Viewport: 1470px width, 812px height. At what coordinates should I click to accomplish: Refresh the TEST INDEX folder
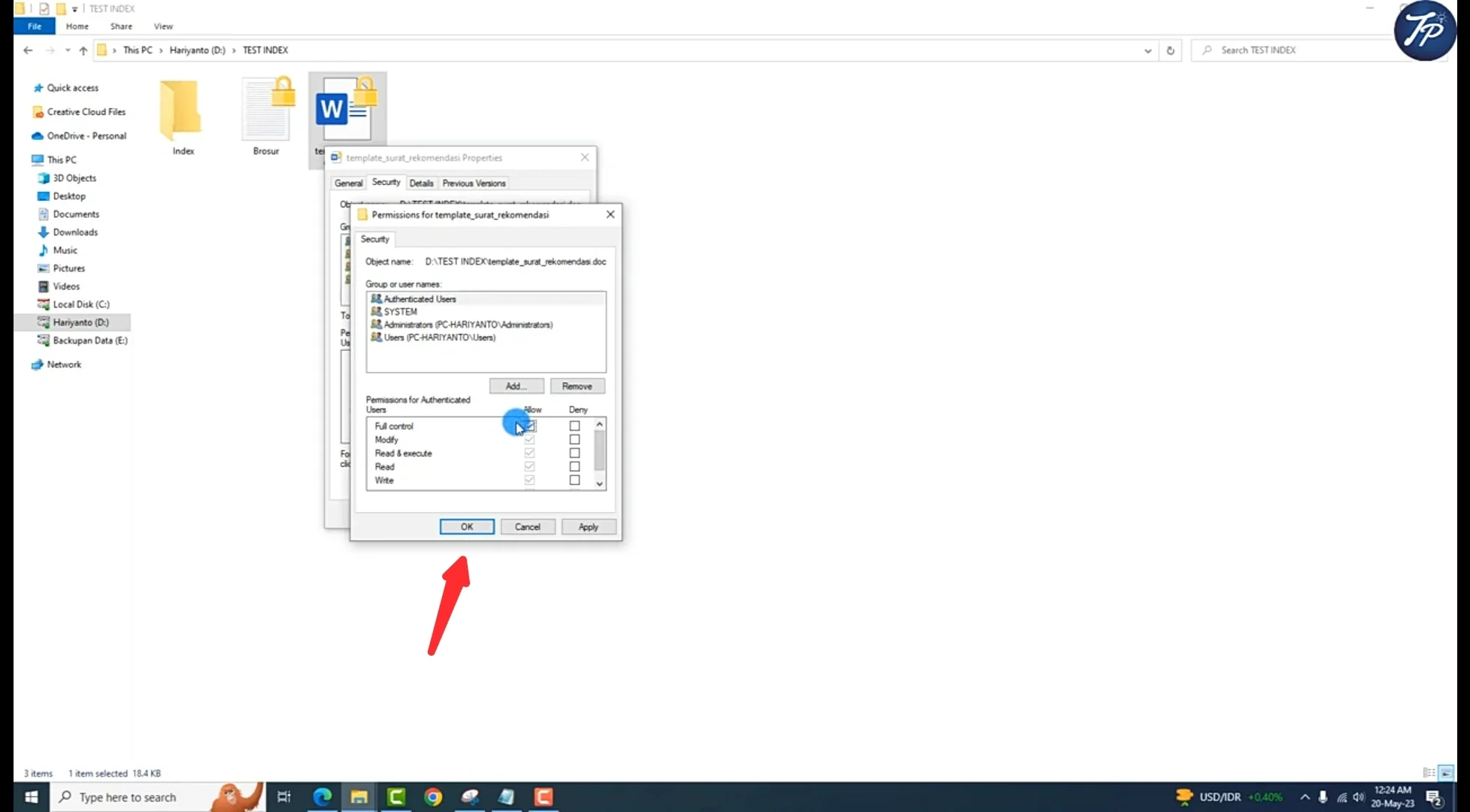[x=1170, y=50]
